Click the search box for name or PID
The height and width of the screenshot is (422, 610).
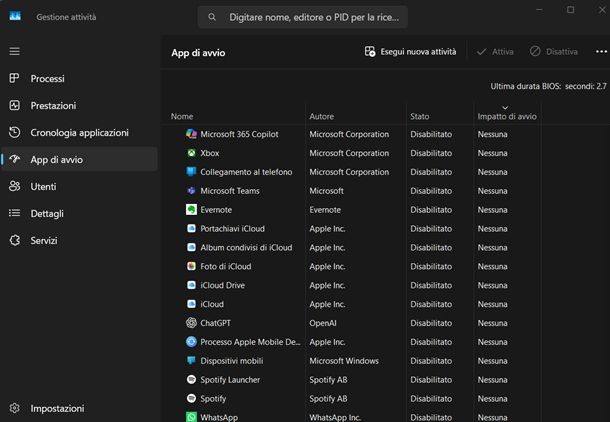(x=303, y=17)
